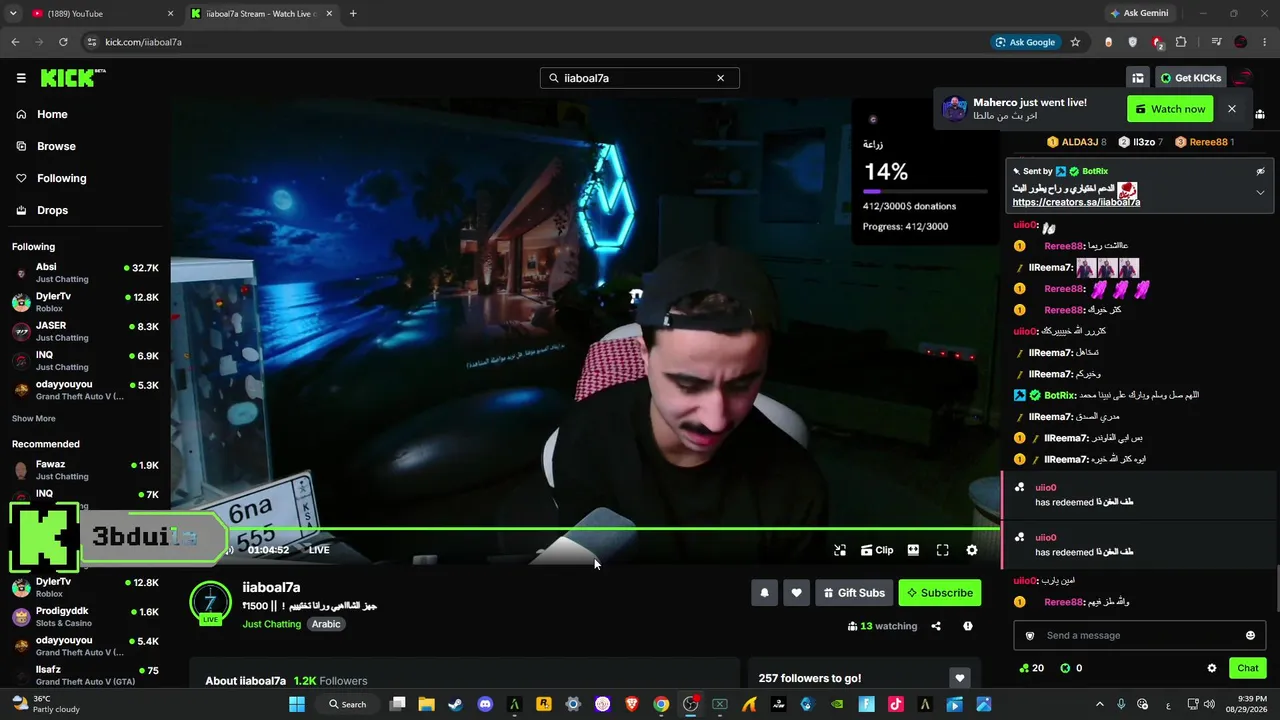Open the creators.sa/iiaboal7a link

click(x=1076, y=202)
